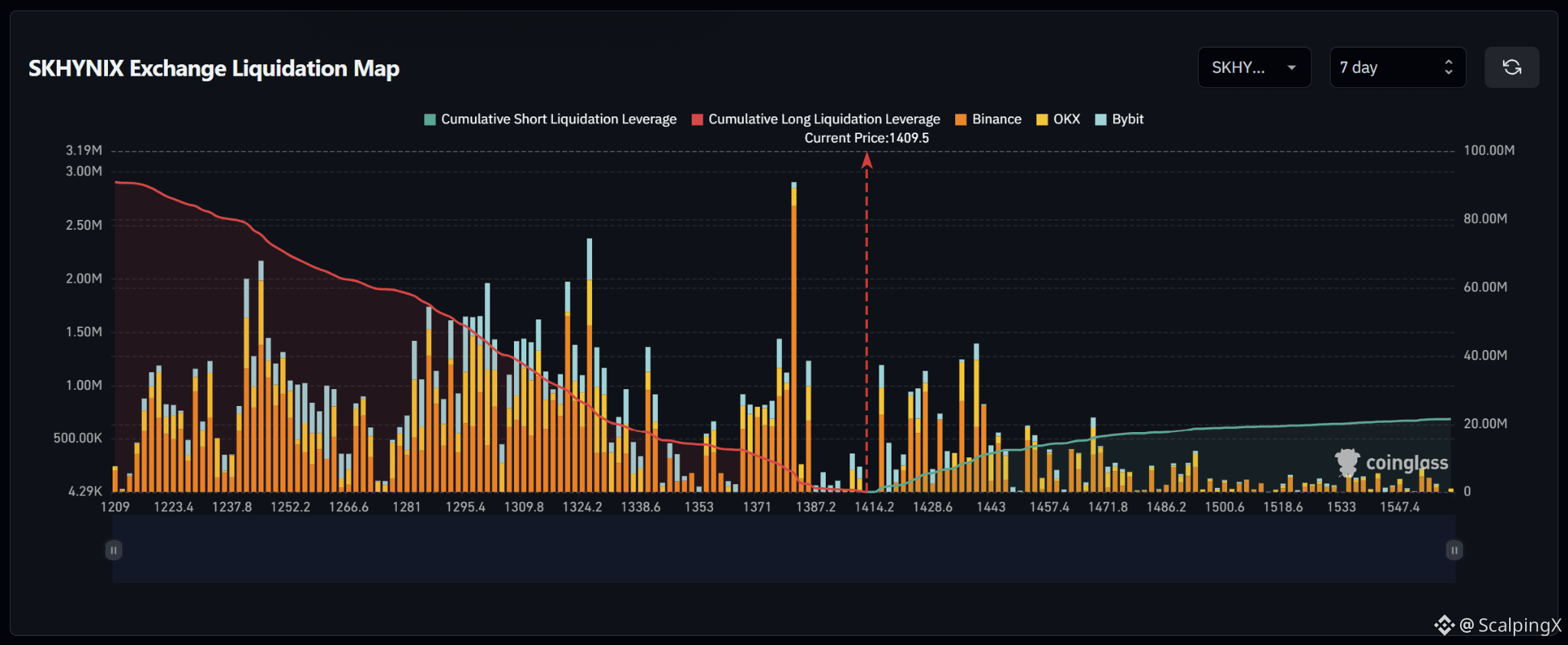The image size is (1568, 645).
Task: Hide the OKX legend series
Action: pos(1058,120)
